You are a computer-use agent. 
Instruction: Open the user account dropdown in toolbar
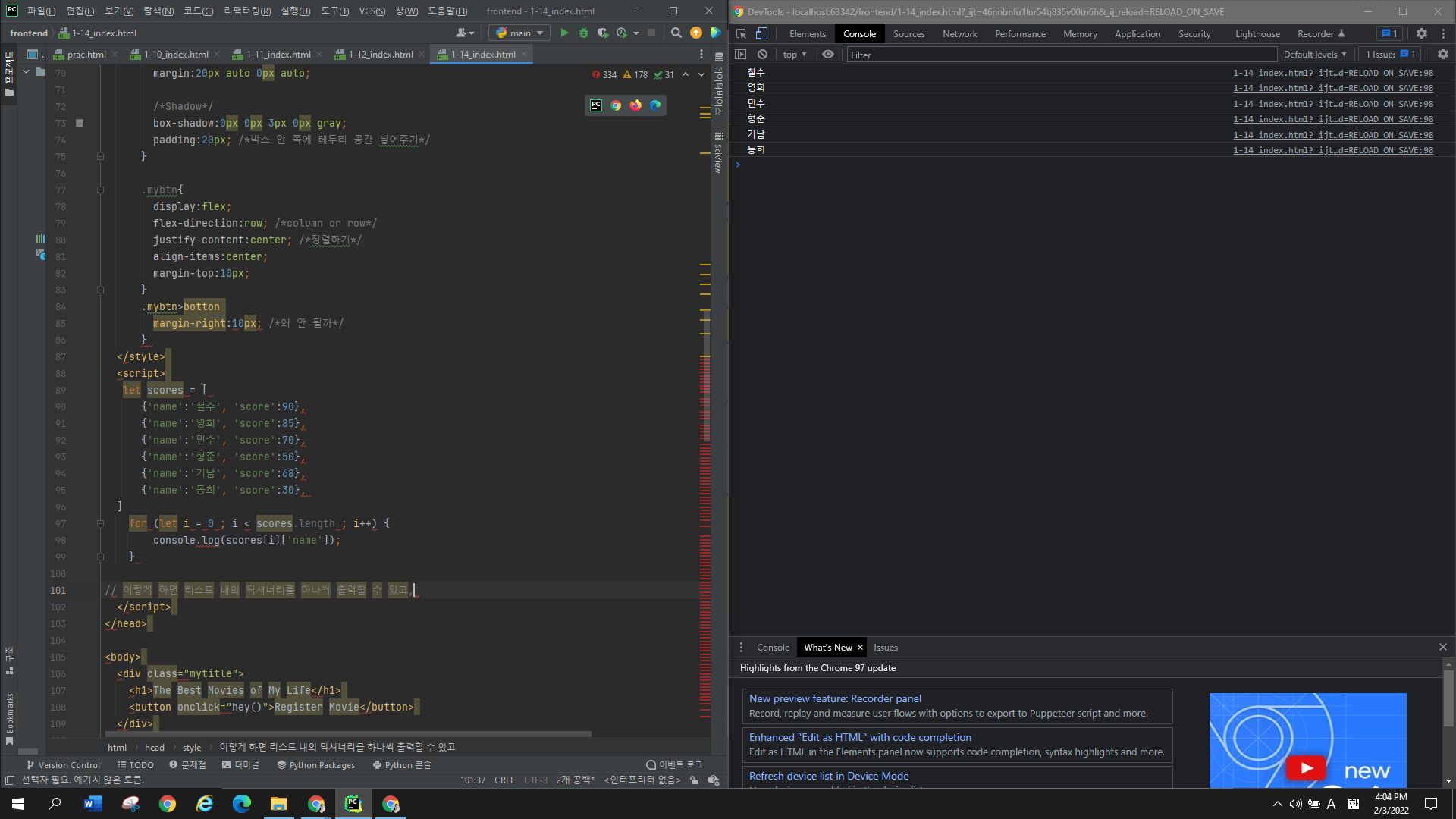click(x=465, y=33)
